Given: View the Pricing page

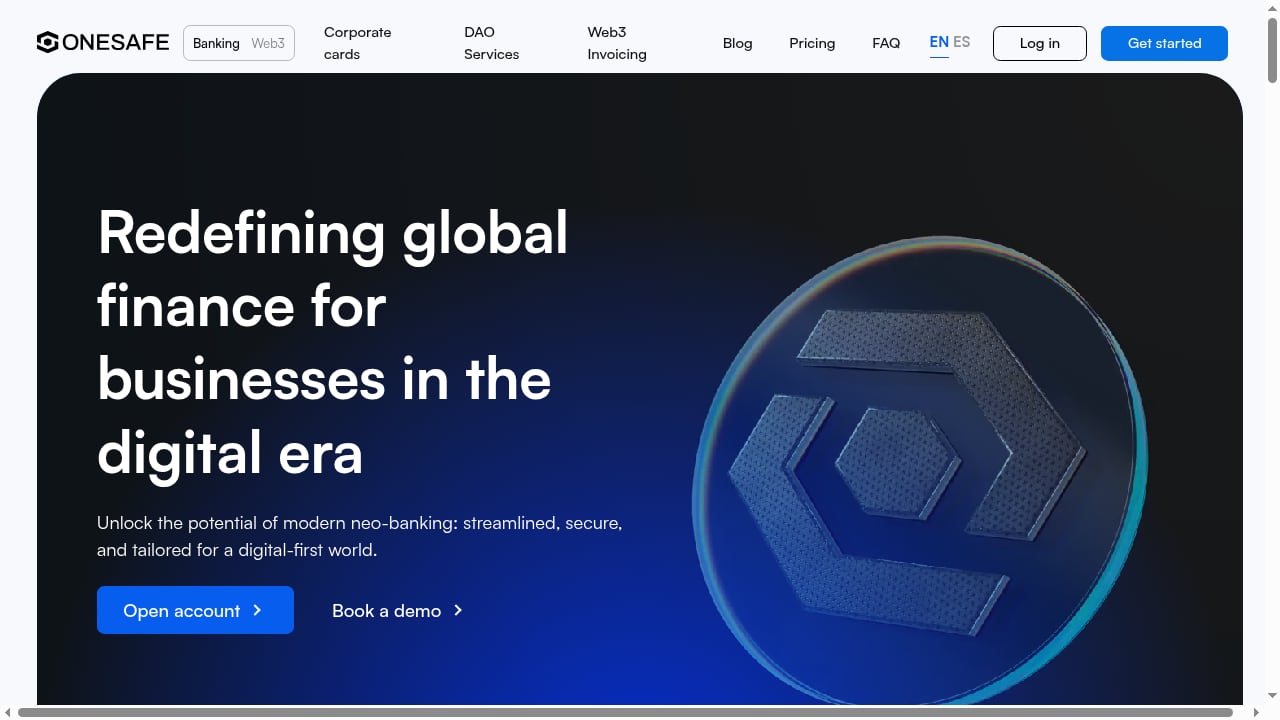Looking at the screenshot, I should click(812, 43).
